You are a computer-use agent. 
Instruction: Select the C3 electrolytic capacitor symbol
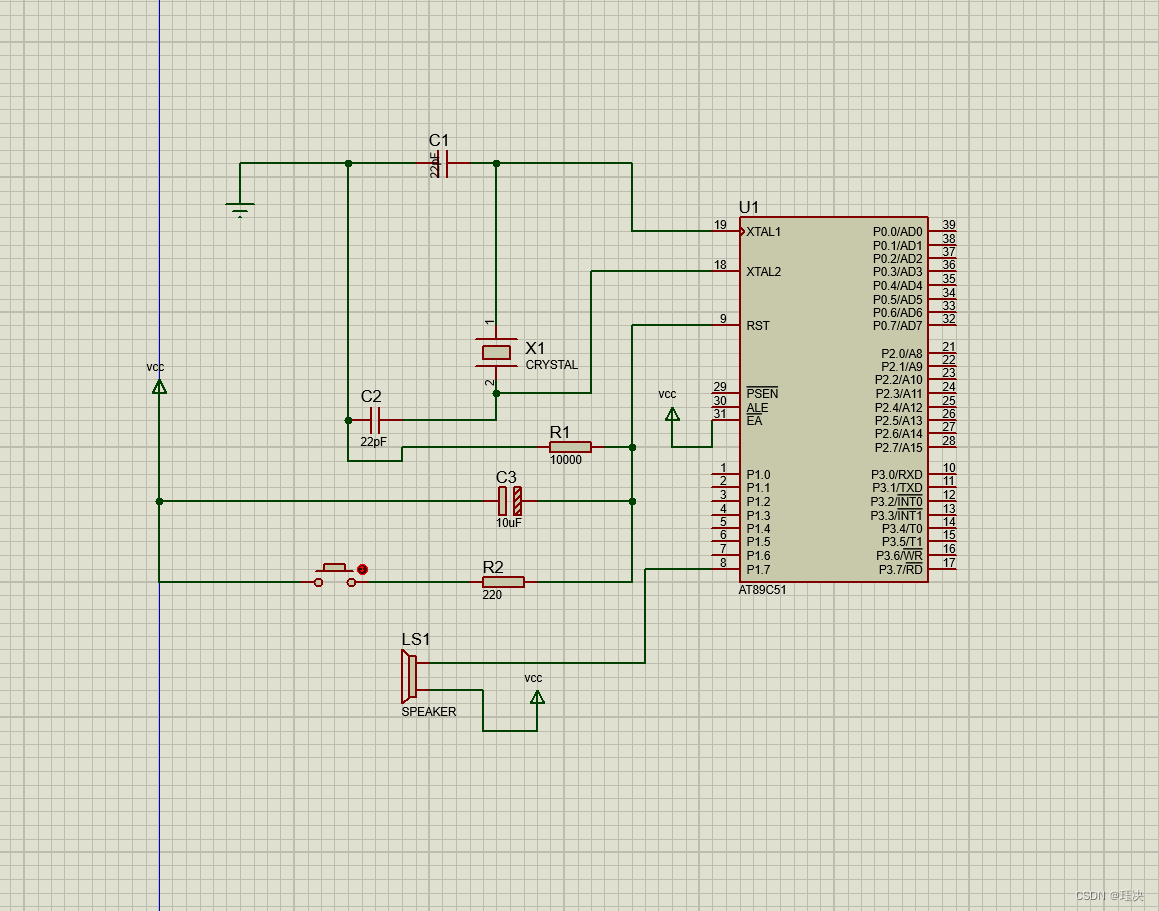[510, 501]
